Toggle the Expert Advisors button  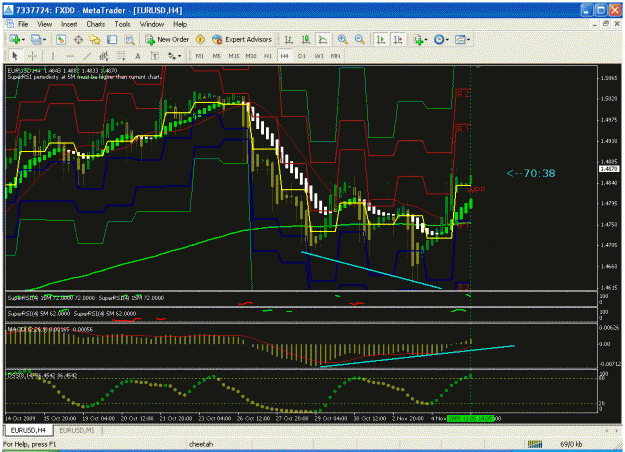pos(242,39)
